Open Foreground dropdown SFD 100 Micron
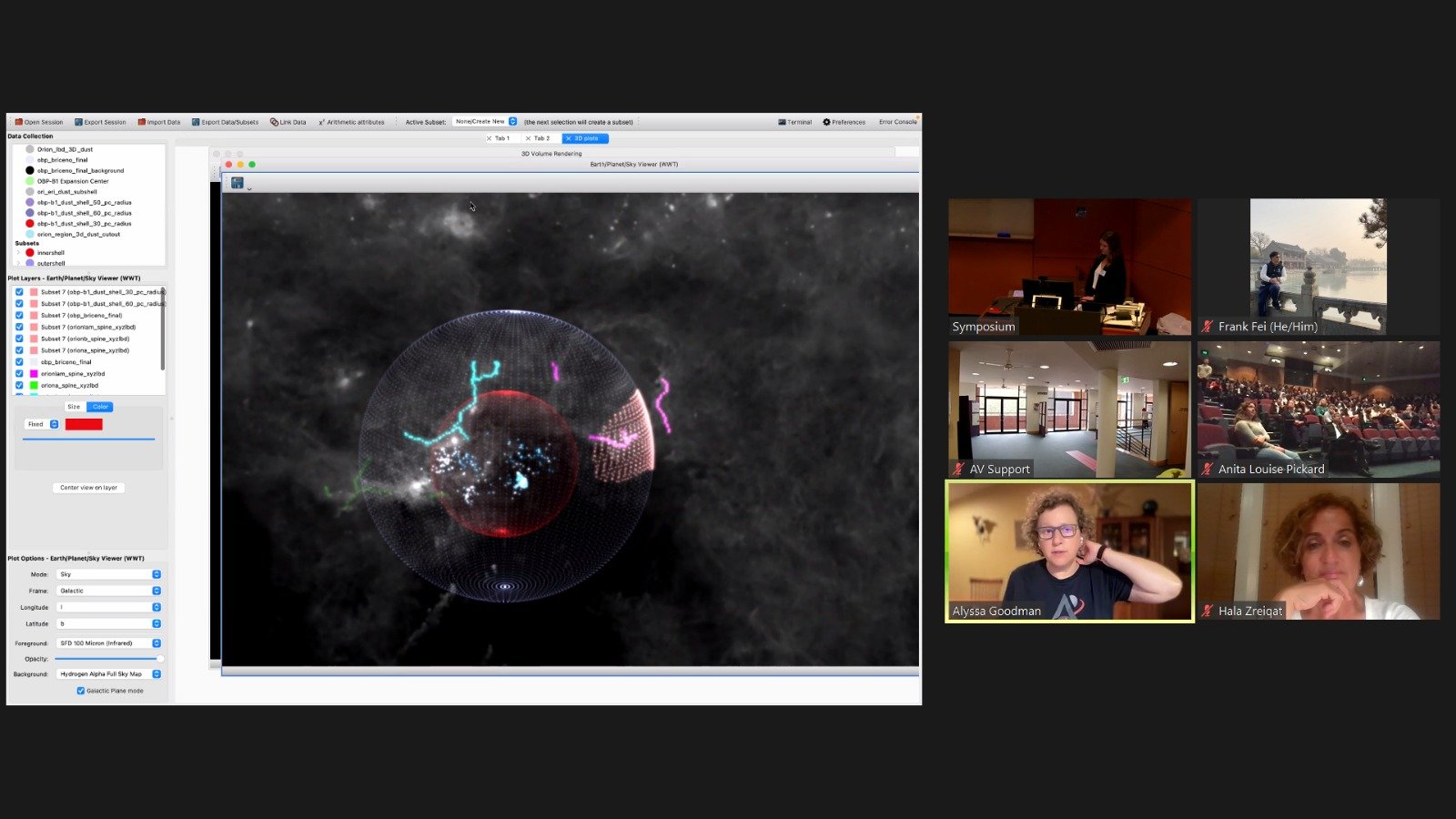Image resolution: width=1456 pixels, height=819 pixels. pyautogui.click(x=109, y=643)
